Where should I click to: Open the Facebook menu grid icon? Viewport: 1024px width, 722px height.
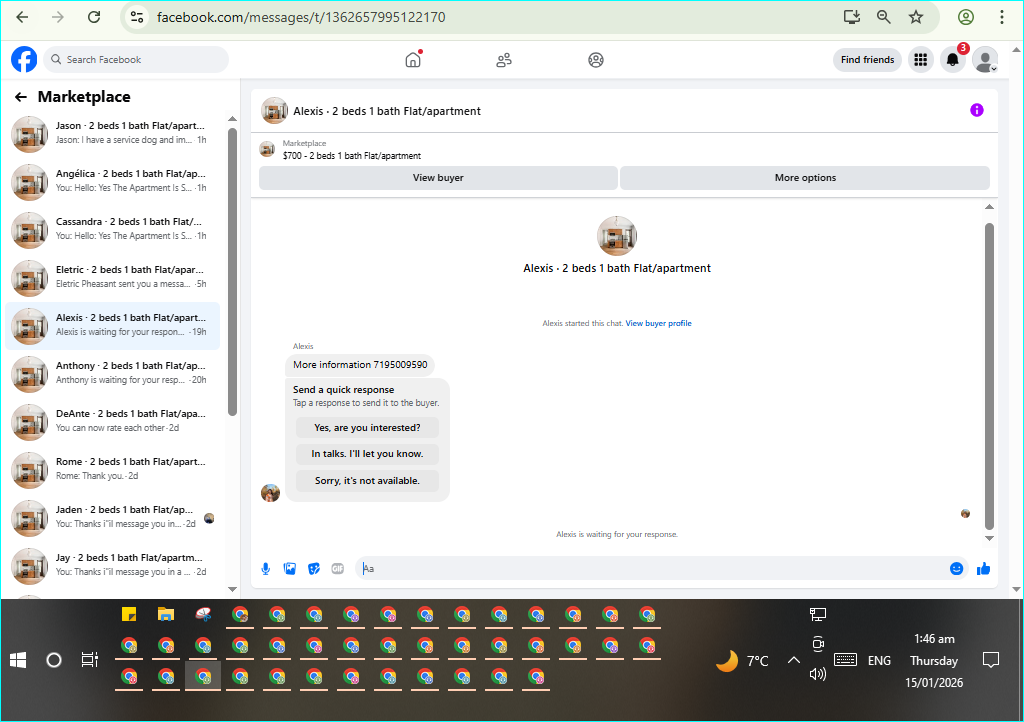921,59
